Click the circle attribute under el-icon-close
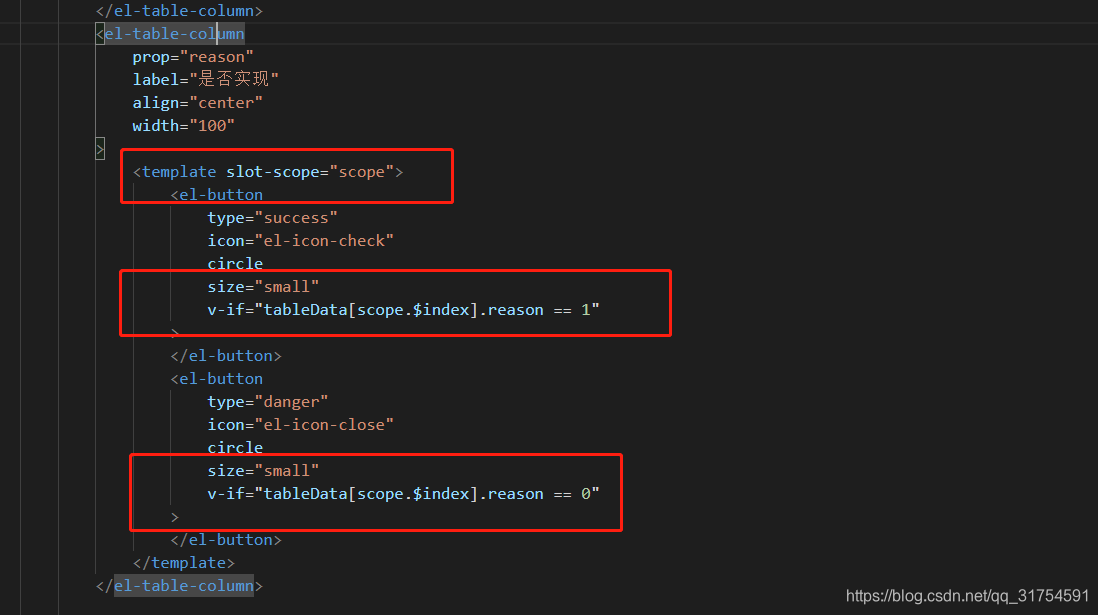This screenshot has height=615, width=1098. tap(235, 448)
